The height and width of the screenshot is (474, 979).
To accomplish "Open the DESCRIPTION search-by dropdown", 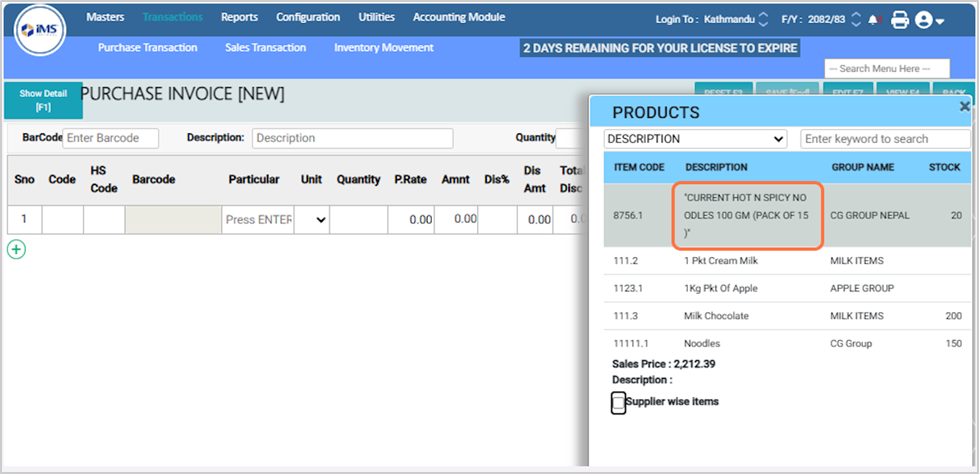I will coord(696,139).
